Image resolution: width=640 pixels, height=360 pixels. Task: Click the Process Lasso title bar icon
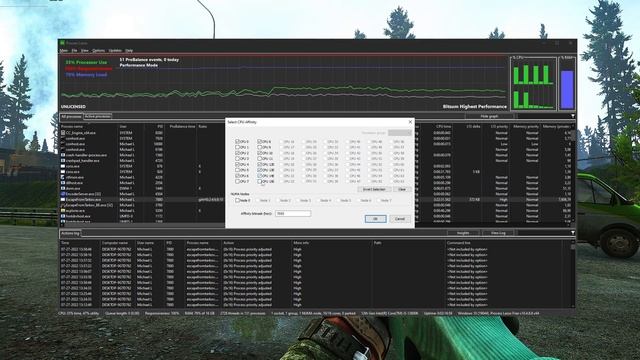[x=62, y=43]
